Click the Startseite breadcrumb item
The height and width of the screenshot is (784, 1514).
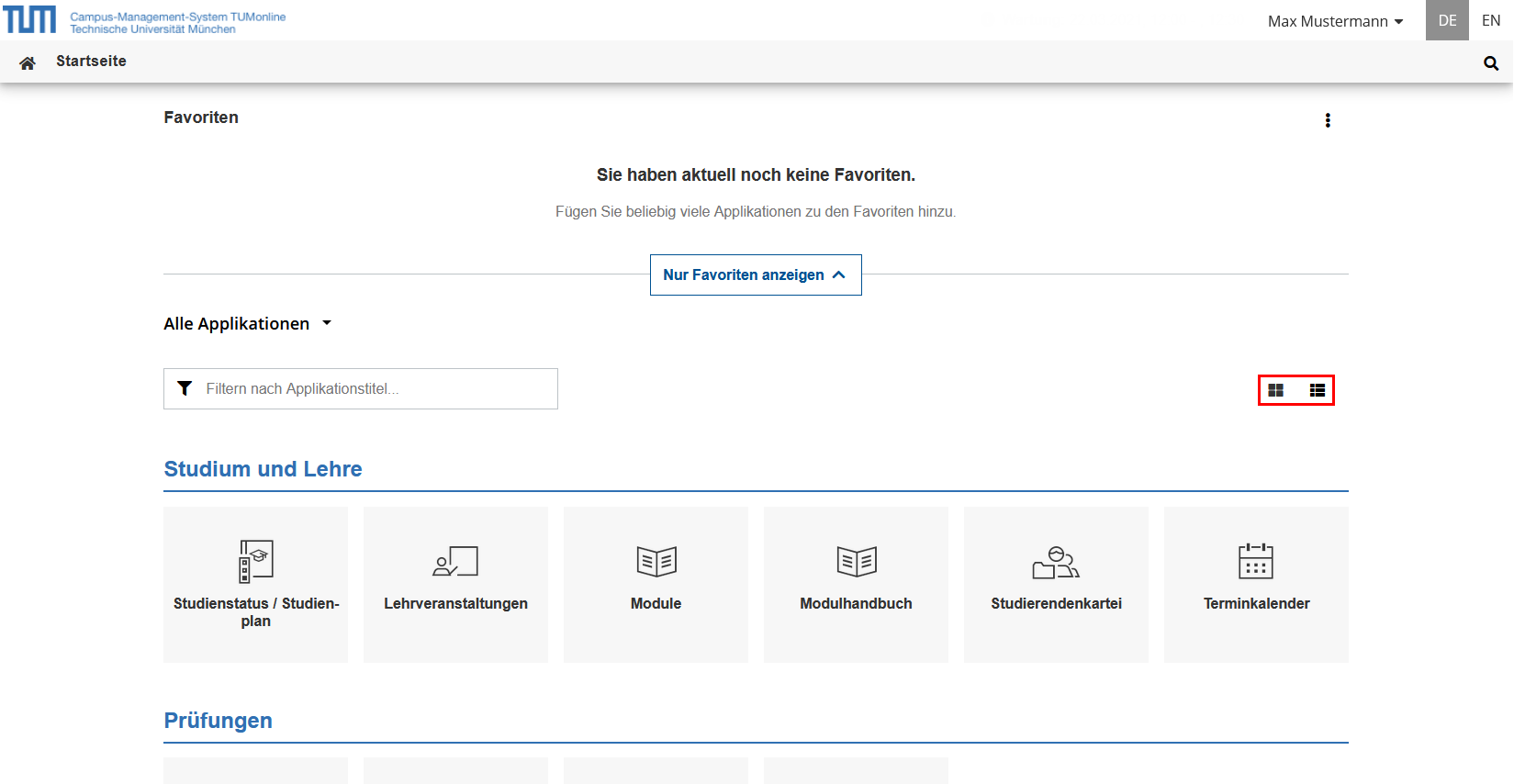tap(91, 62)
